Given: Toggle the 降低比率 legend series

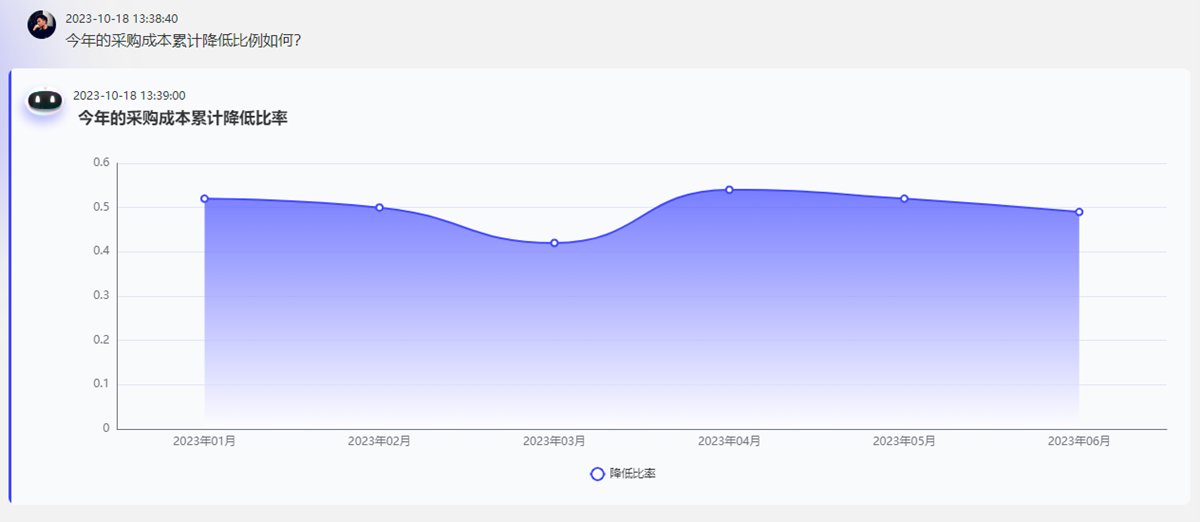Looking at the screenshot, I should click(x=623, y=473).
